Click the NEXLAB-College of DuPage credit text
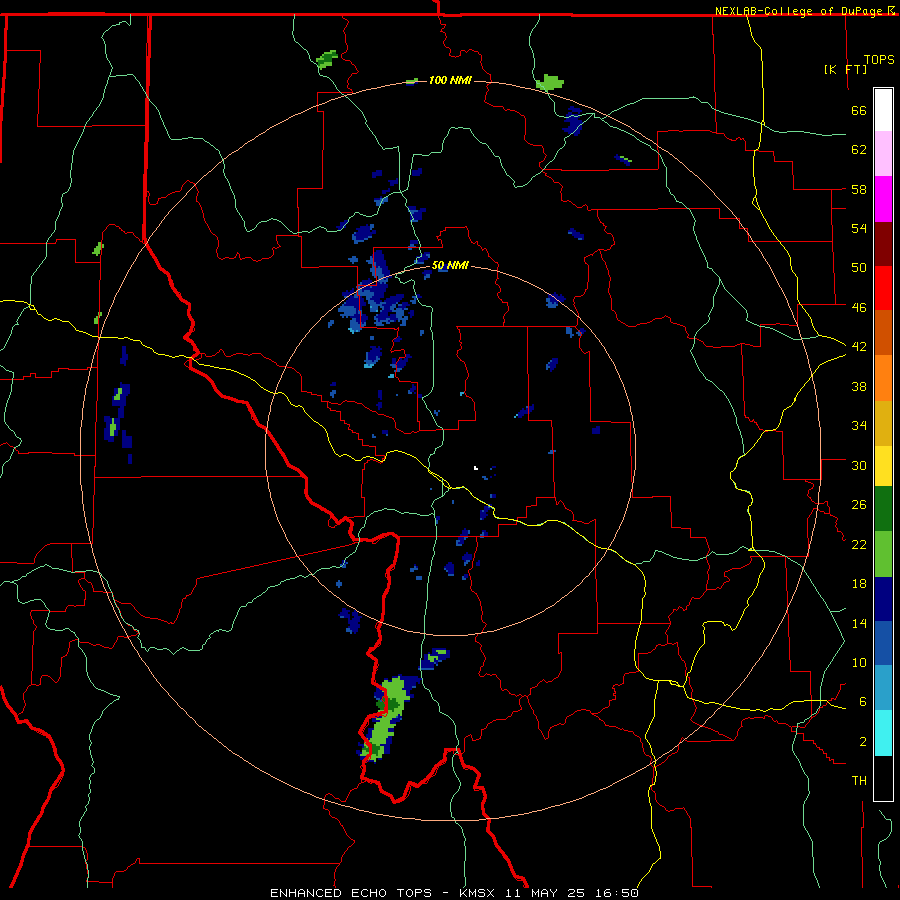The height and width of the screenshot is (900, 900). point(805,11)
